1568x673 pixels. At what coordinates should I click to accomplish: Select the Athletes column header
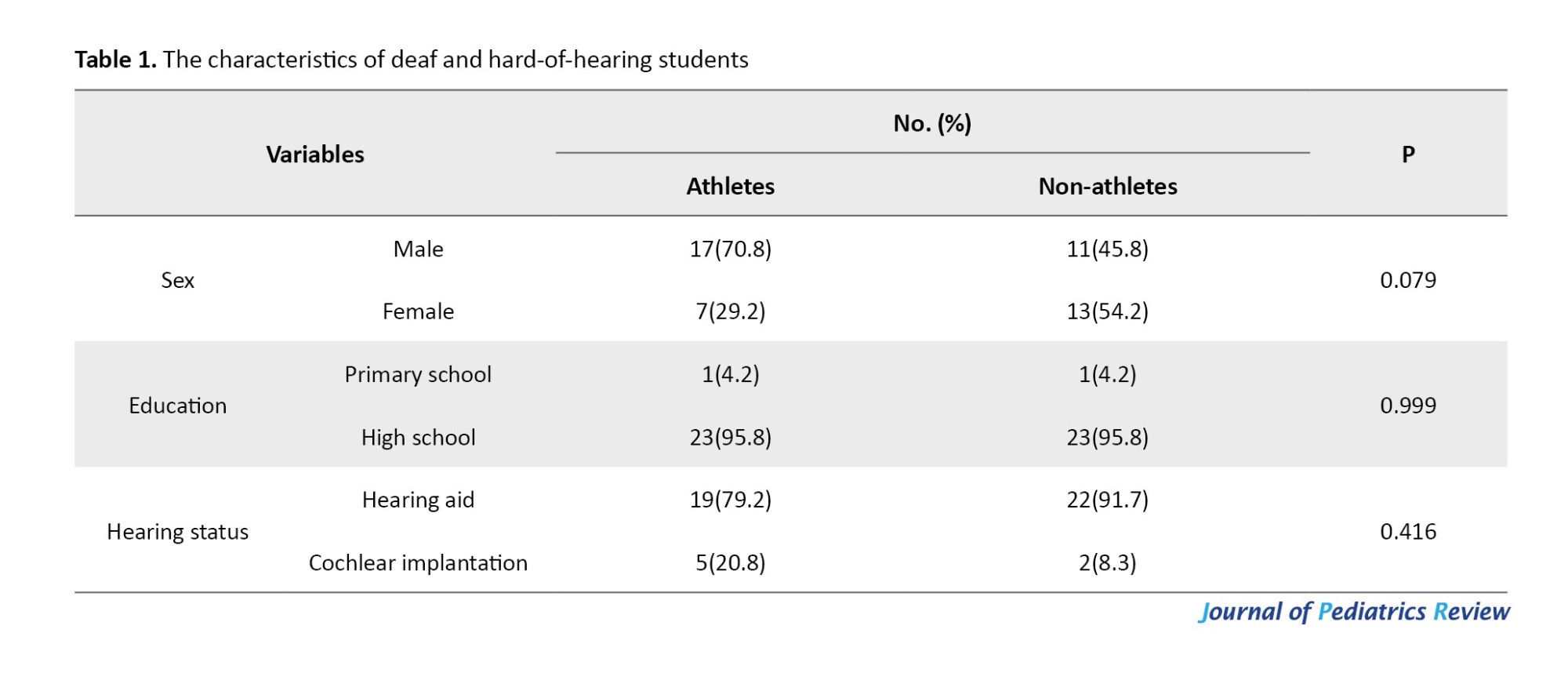pyautogui.click(x=730, y=186)
